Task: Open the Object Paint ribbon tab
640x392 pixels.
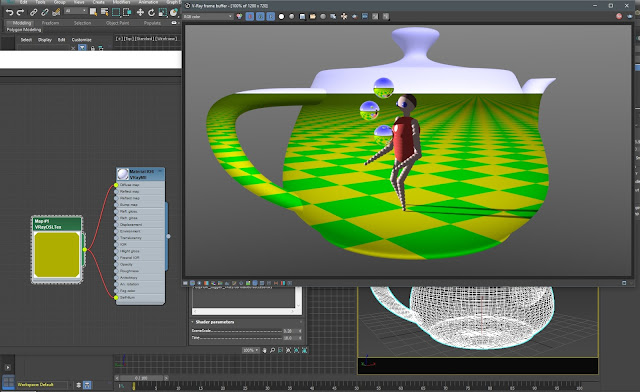Action: tap(118, 23)
